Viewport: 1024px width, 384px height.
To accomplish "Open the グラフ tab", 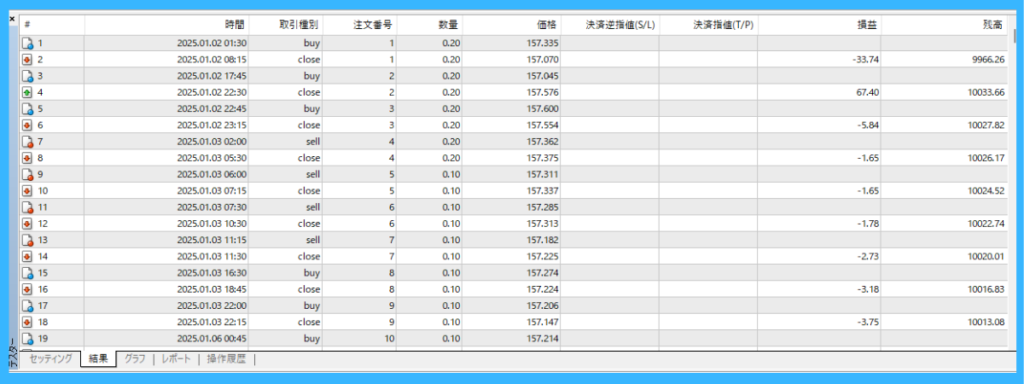I will pyautogui.click(x=135, y=359).
